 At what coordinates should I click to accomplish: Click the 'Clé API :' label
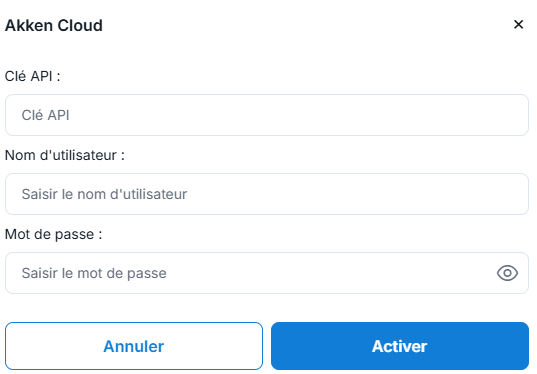(x=33, y=76)
